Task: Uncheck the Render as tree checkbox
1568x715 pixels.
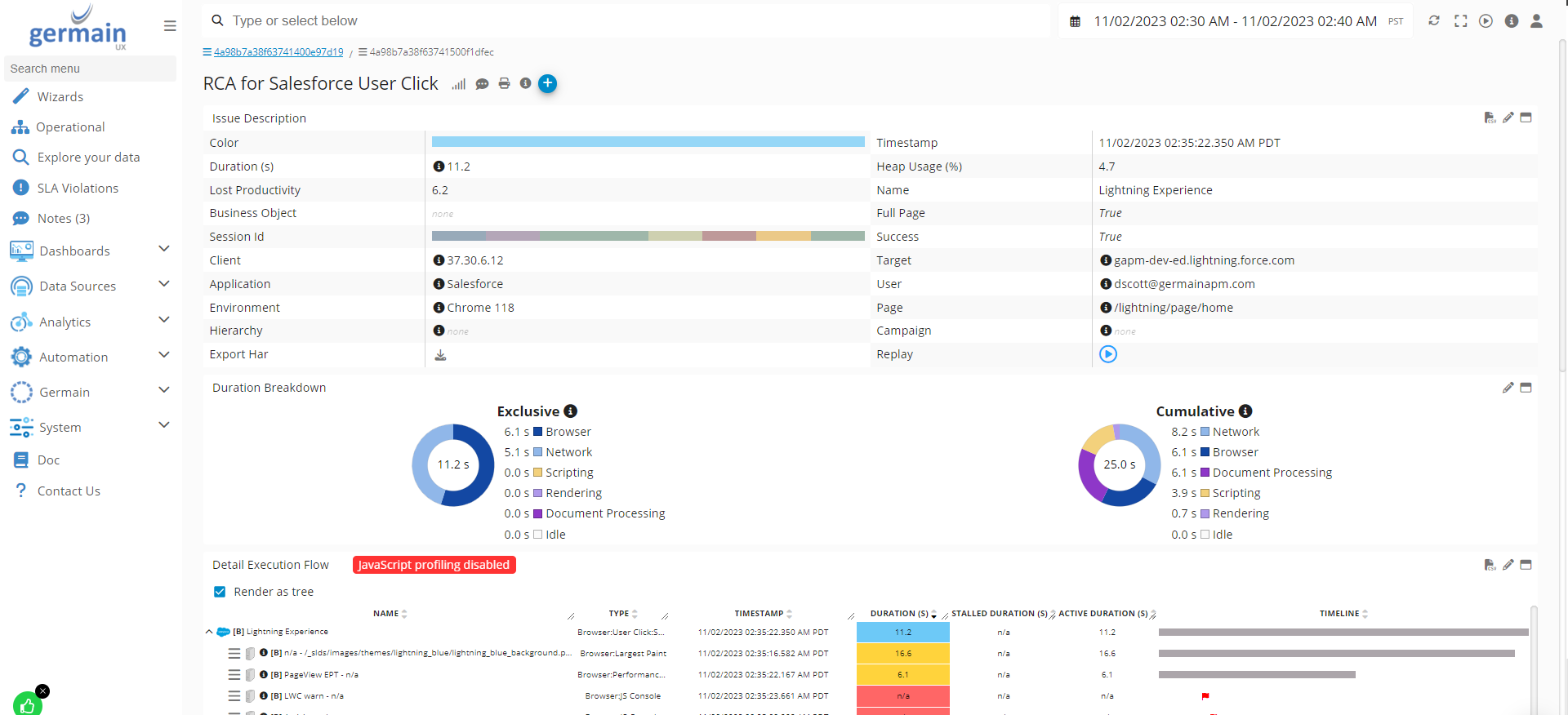Action: pyautogui.click(x=220, y=592)
